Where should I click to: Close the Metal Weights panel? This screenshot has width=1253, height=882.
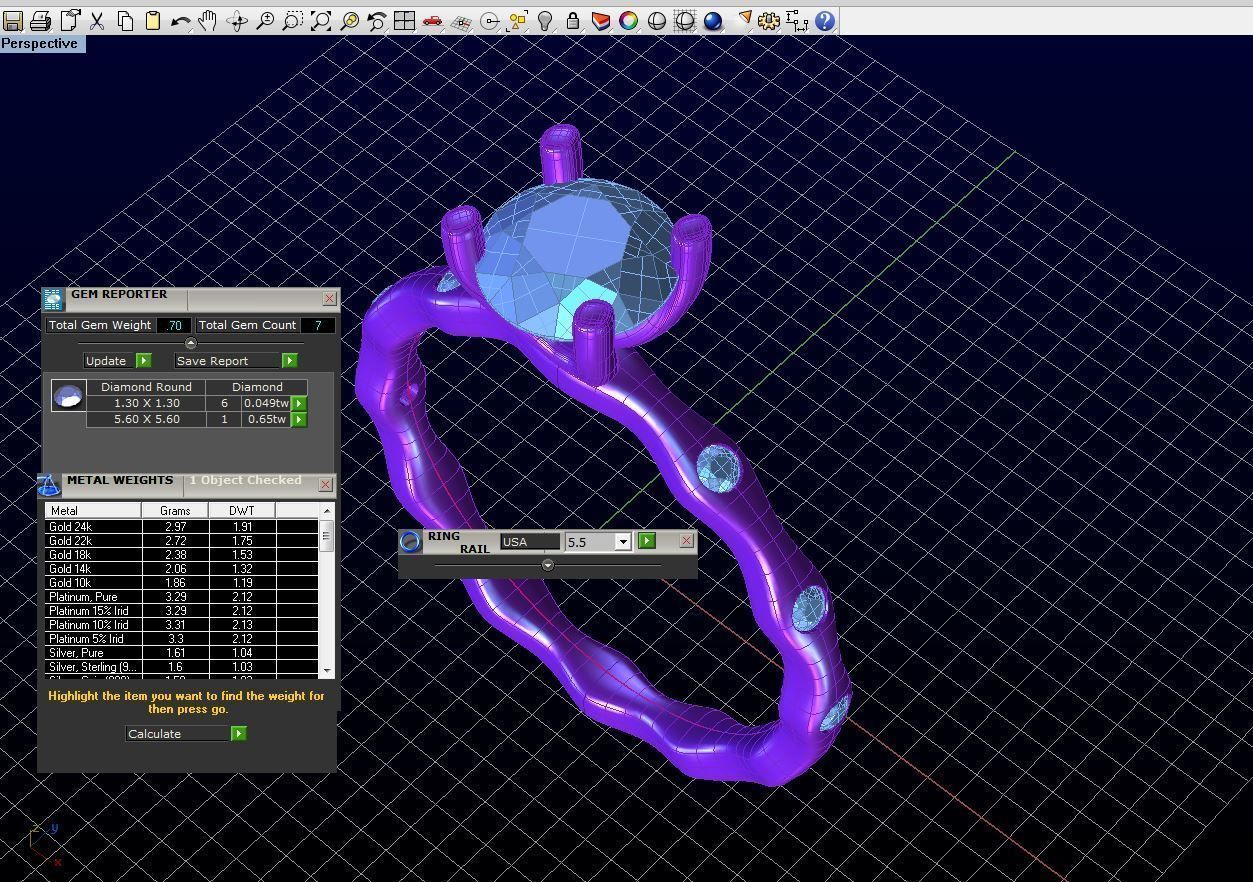[325, 485]
